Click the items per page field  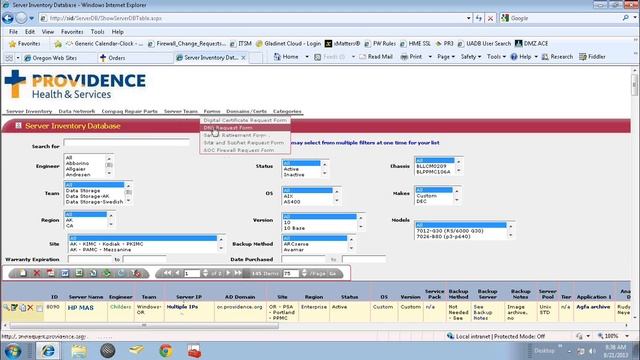(x=291, y=273)
